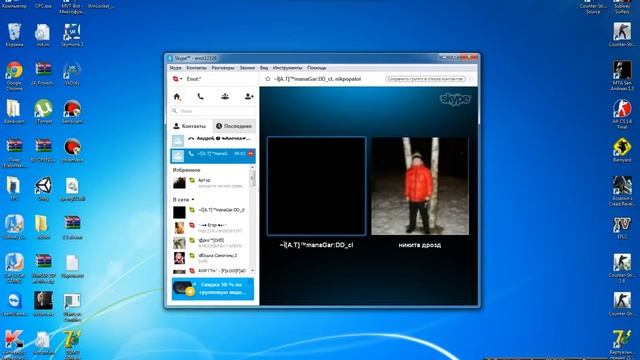Click Артур's avatar picture in favorites
Image resolution: width=640 pixels, height=360 pixels.
point(179,183)
